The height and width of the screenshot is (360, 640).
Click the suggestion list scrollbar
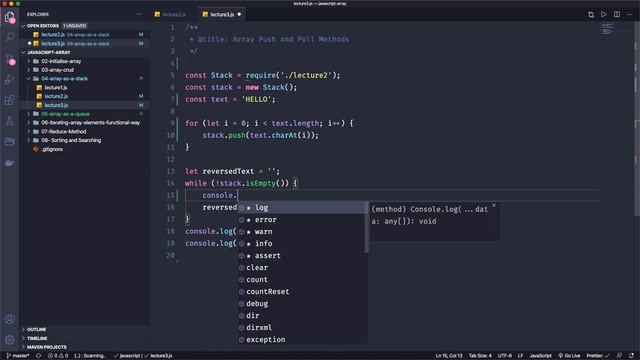(x=367, y=227)
